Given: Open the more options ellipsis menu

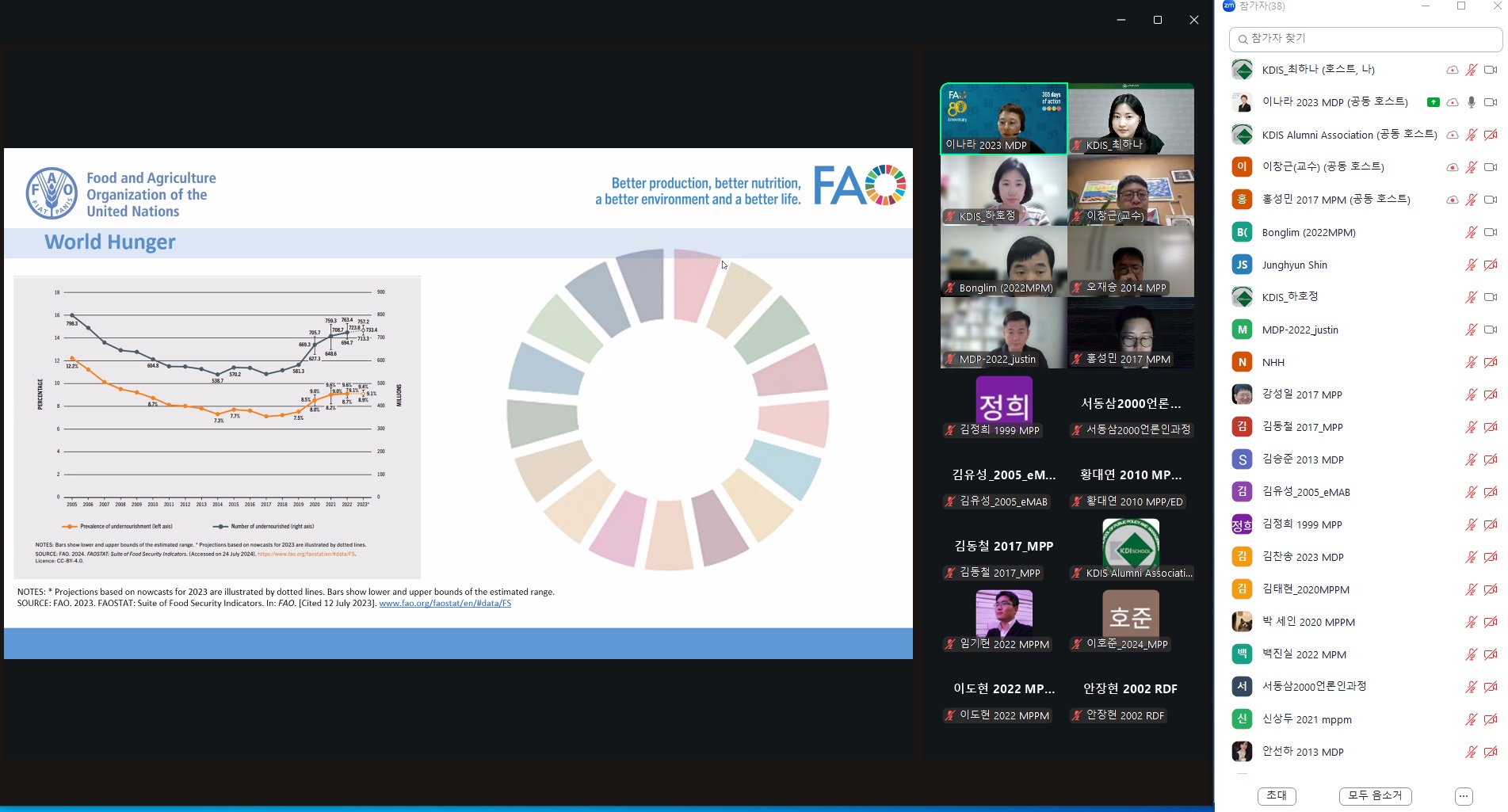Looking at the screenshot, I should [x=1464, y=796].
